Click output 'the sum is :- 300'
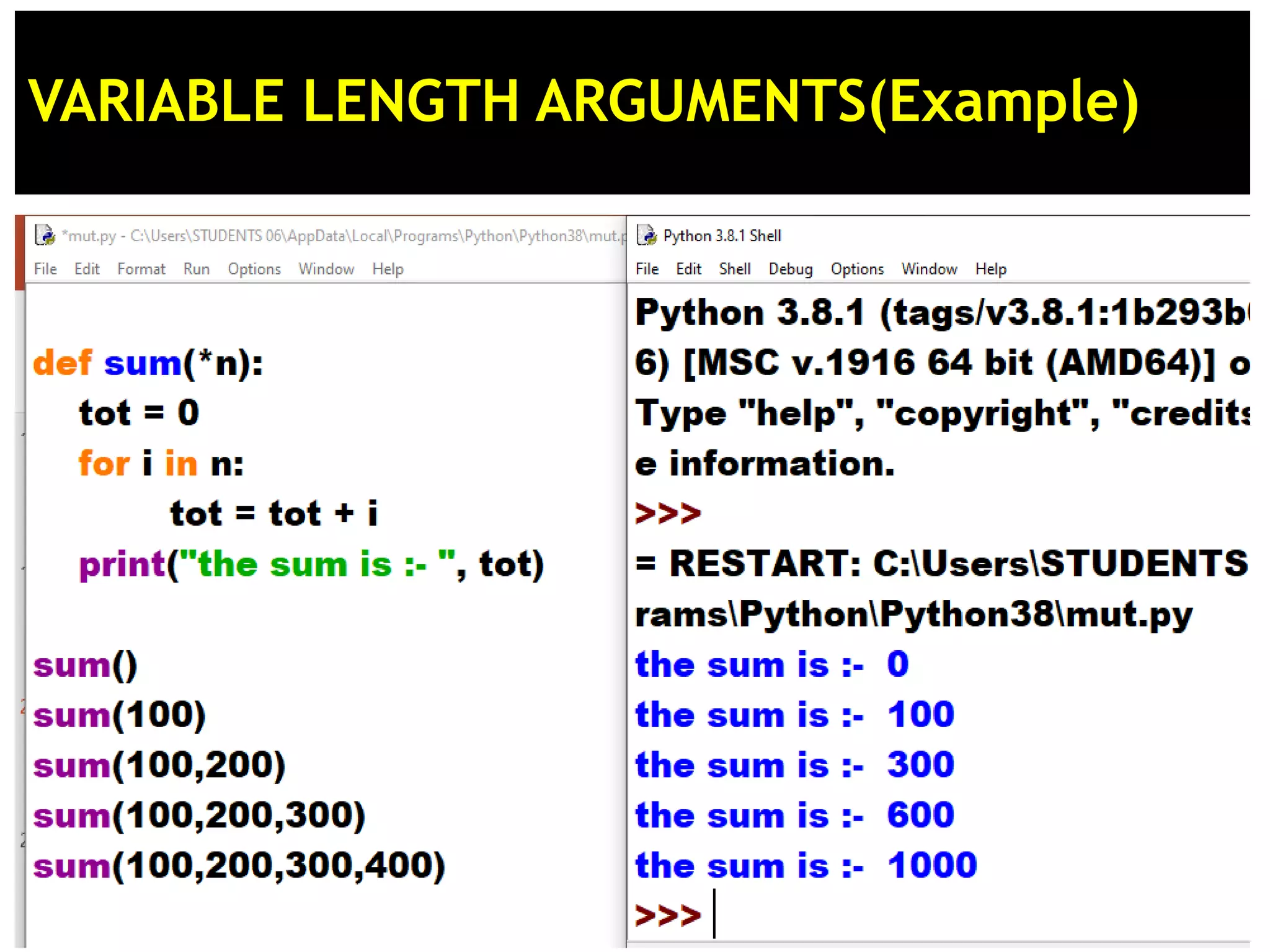 (x=794, y=765)
